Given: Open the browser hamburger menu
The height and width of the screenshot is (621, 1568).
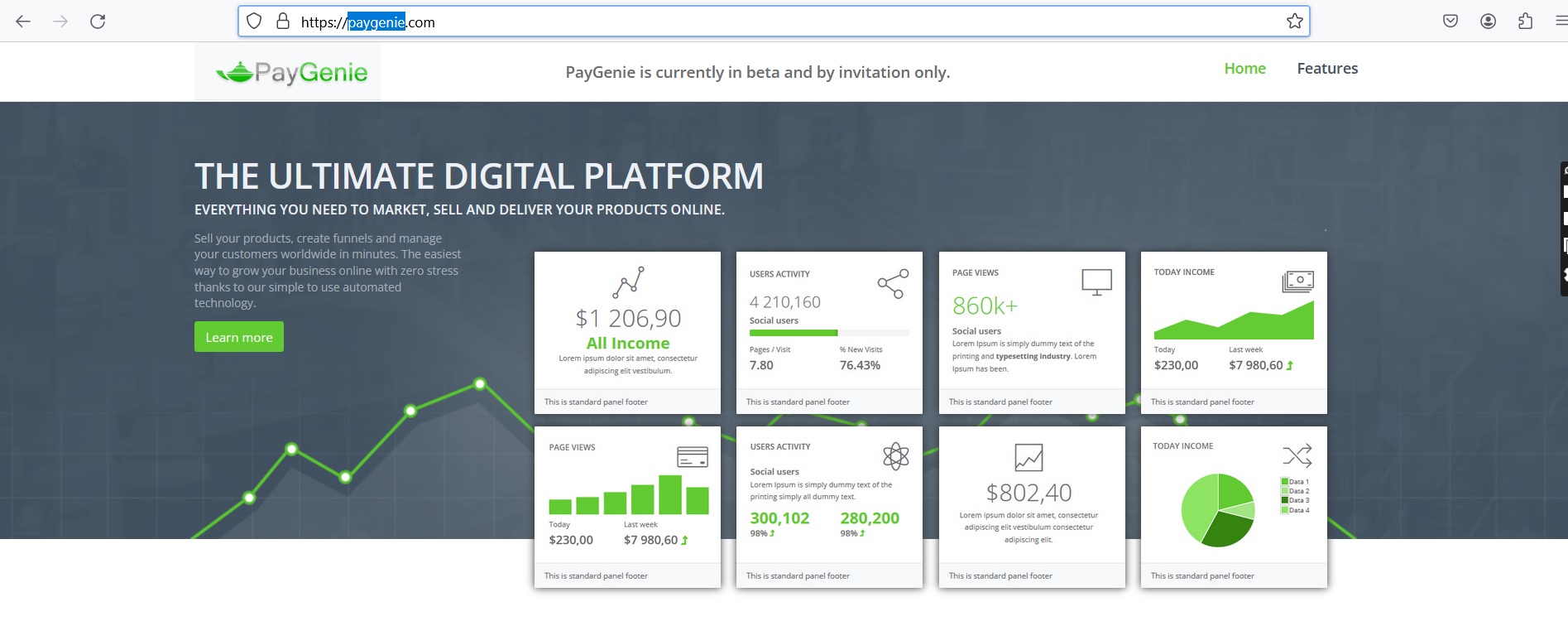Looking at the screenshot, I should point(1561,22).
